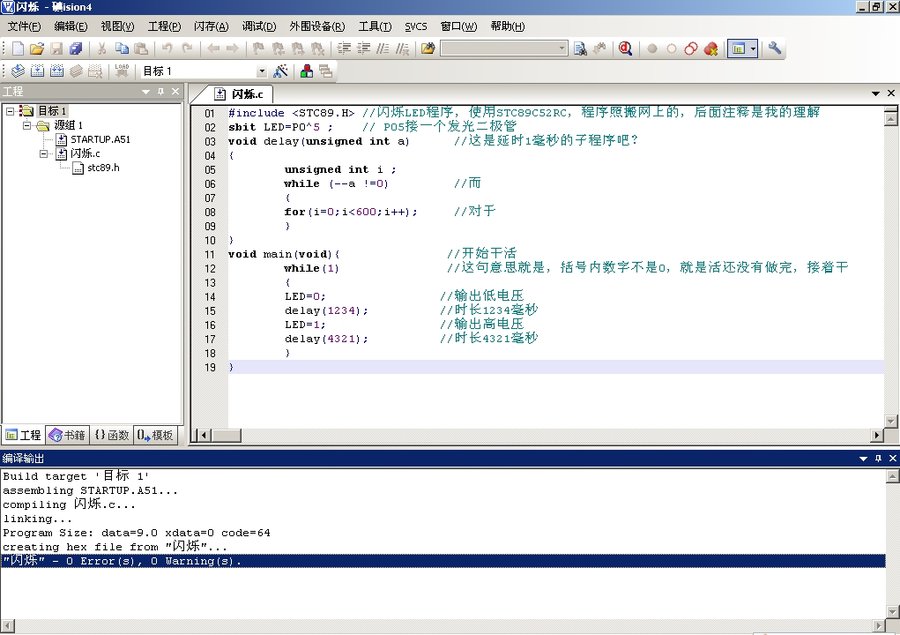Open Configuration via the wrench icon
This screenshot has width=900, height=635.
click(775, 48)
